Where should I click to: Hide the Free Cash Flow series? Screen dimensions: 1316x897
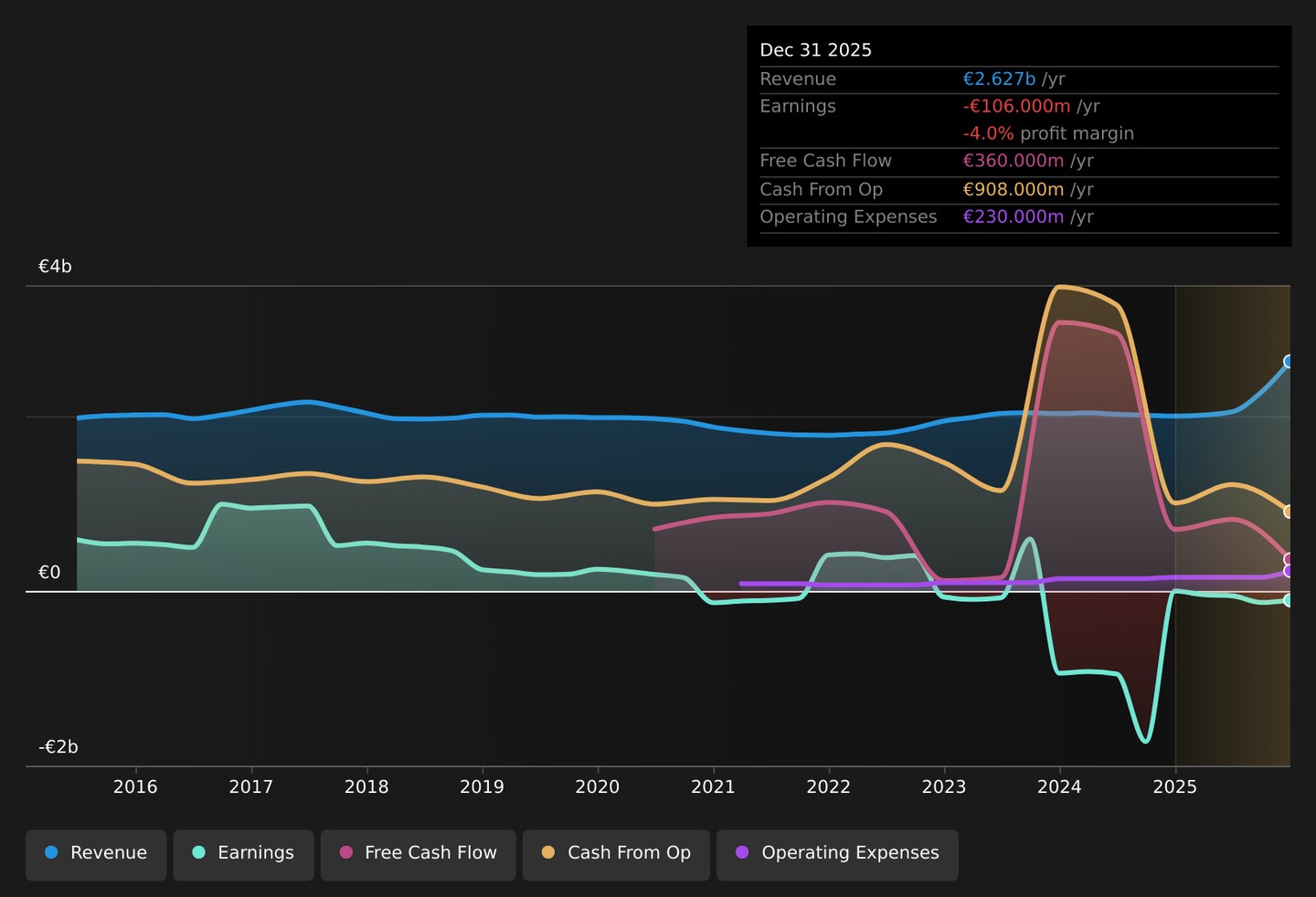tap(418, 855)
